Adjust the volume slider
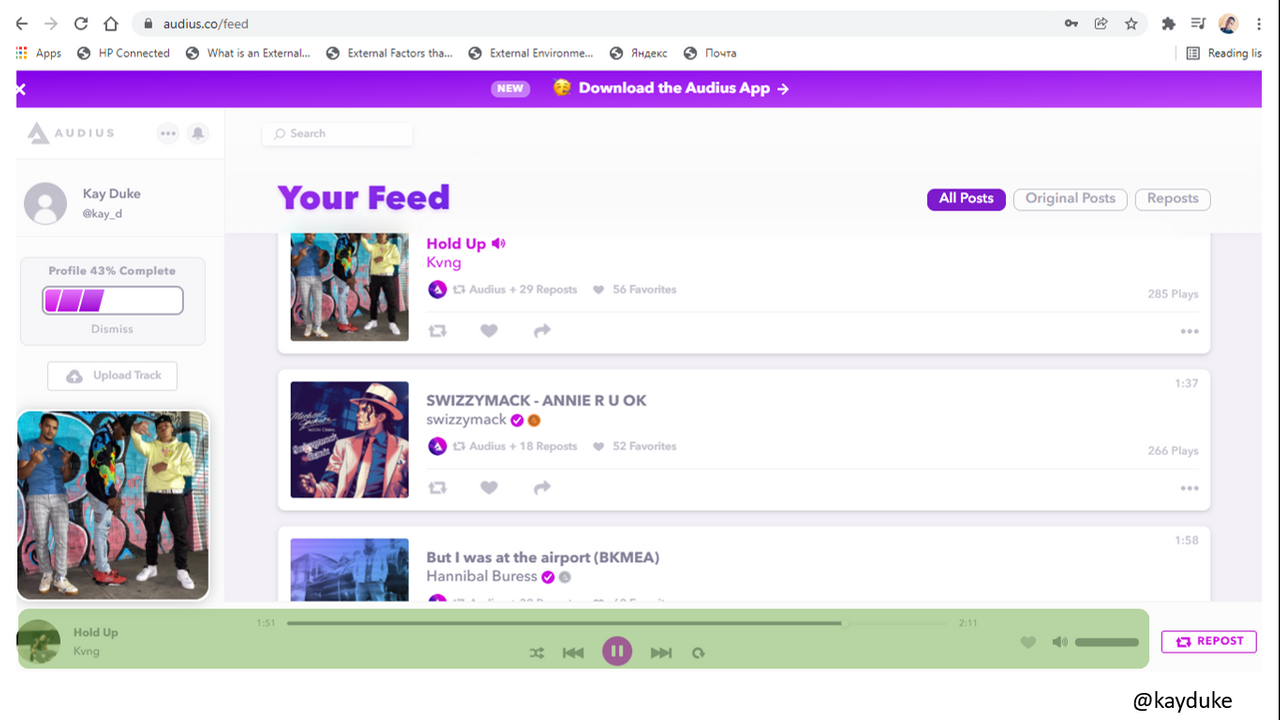 (x=1107, y=642)
